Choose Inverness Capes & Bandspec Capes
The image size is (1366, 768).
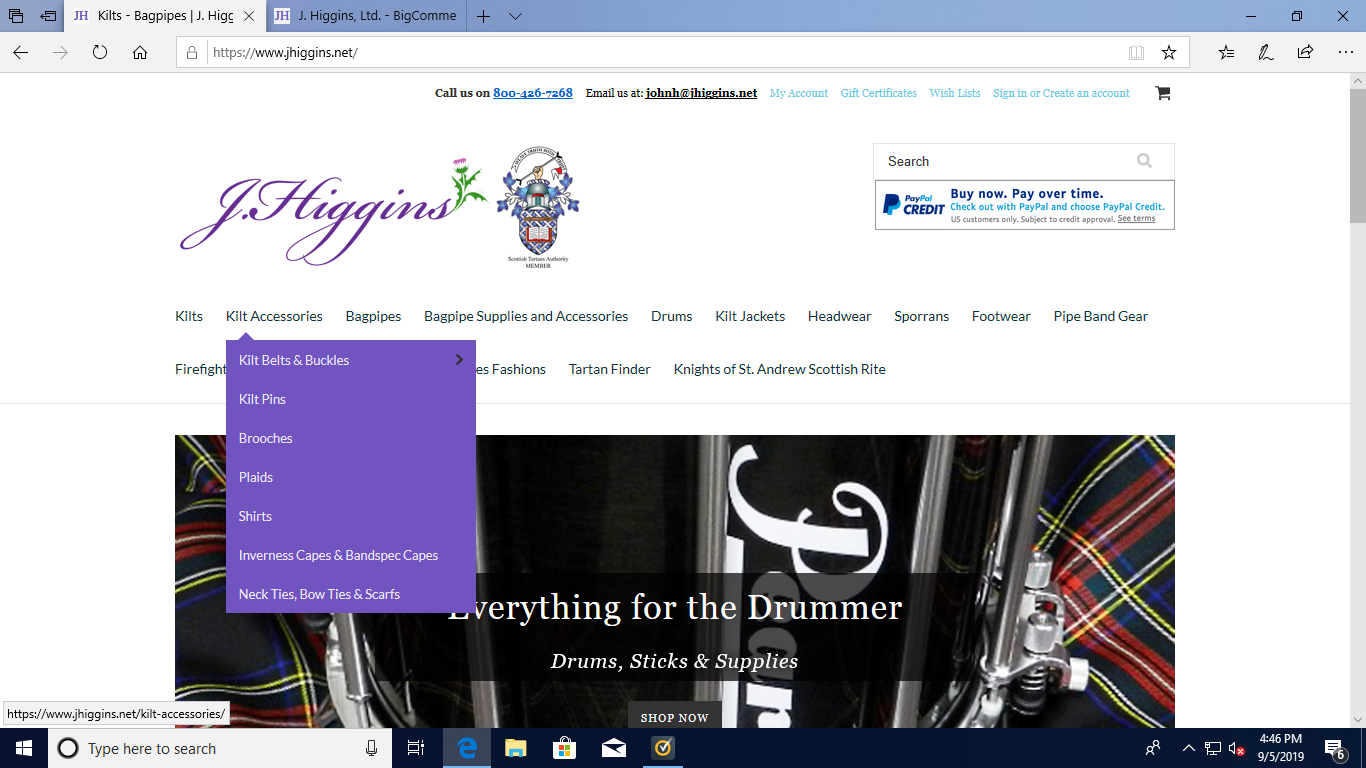338,555
